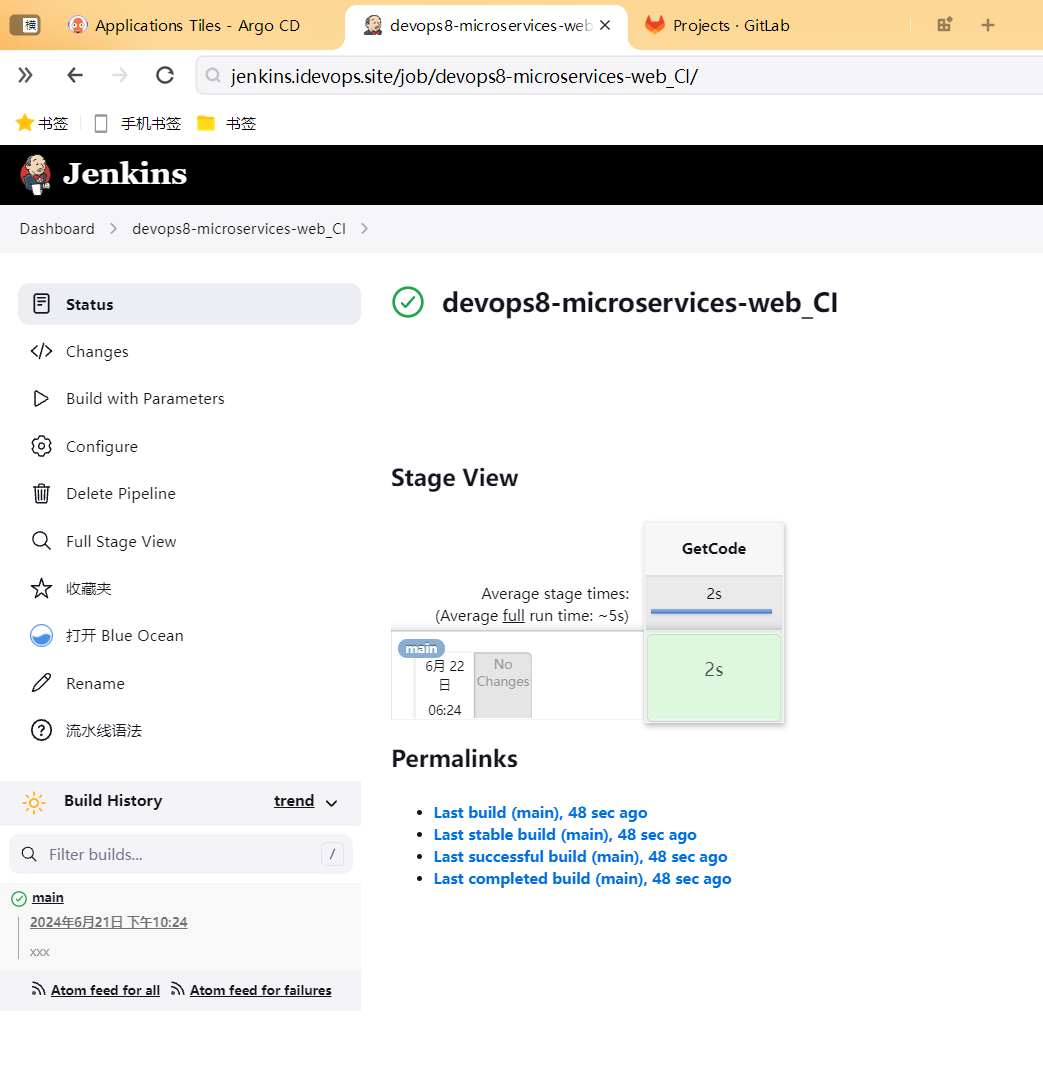Click the 收藏夹 star icon
This screenshot has width=1043, height=1065.
(x=41, y=588)
